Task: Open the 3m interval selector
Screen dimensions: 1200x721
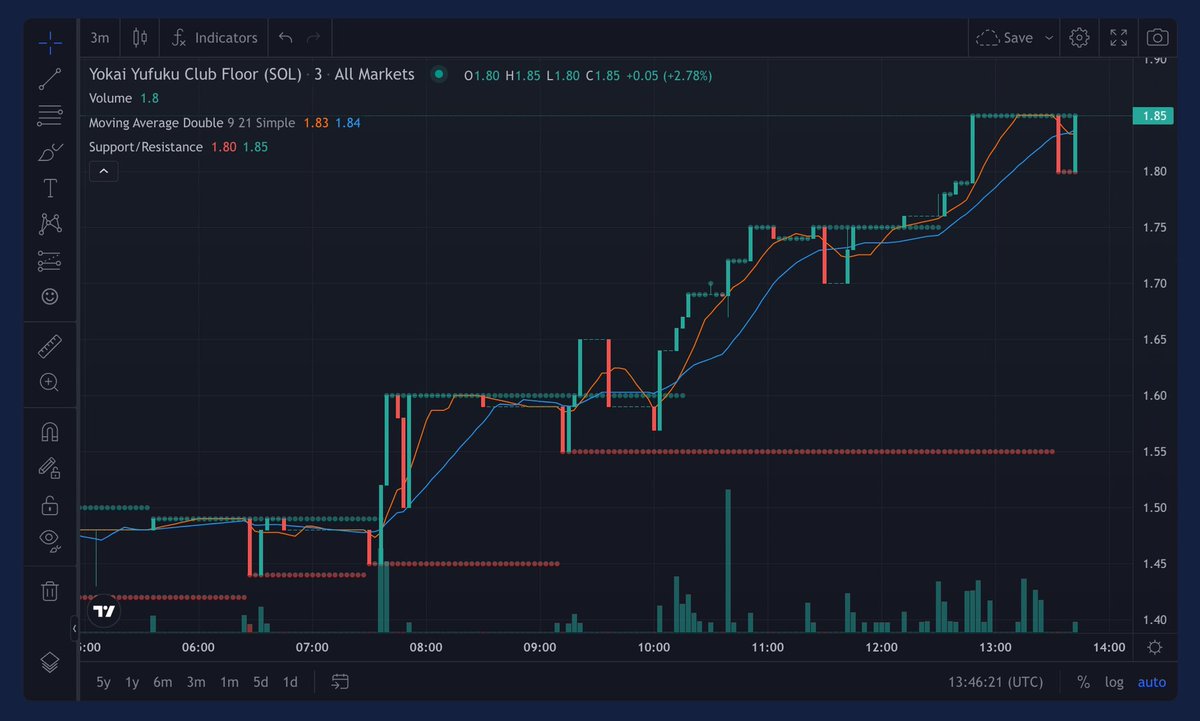Action: pyautogui.click(x=98, y=37)
